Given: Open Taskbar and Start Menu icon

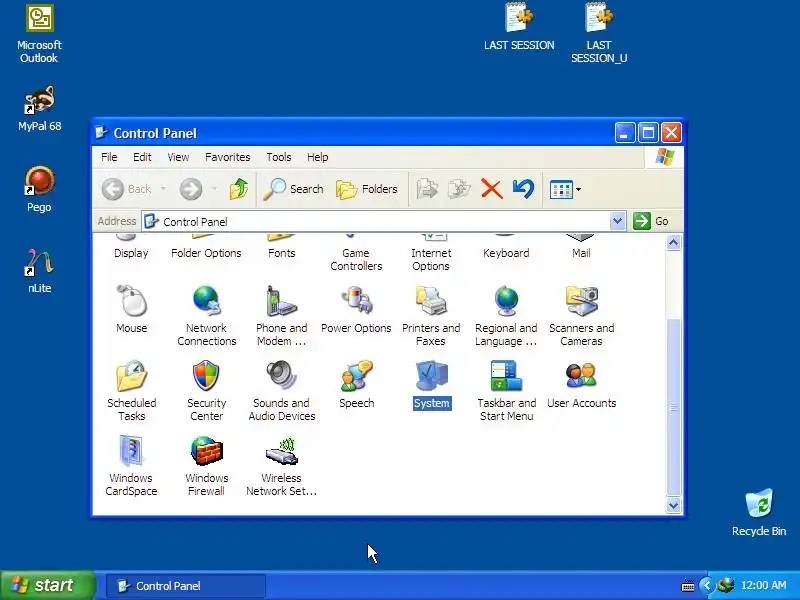Looking at the screenshot, I should (506, 376).
